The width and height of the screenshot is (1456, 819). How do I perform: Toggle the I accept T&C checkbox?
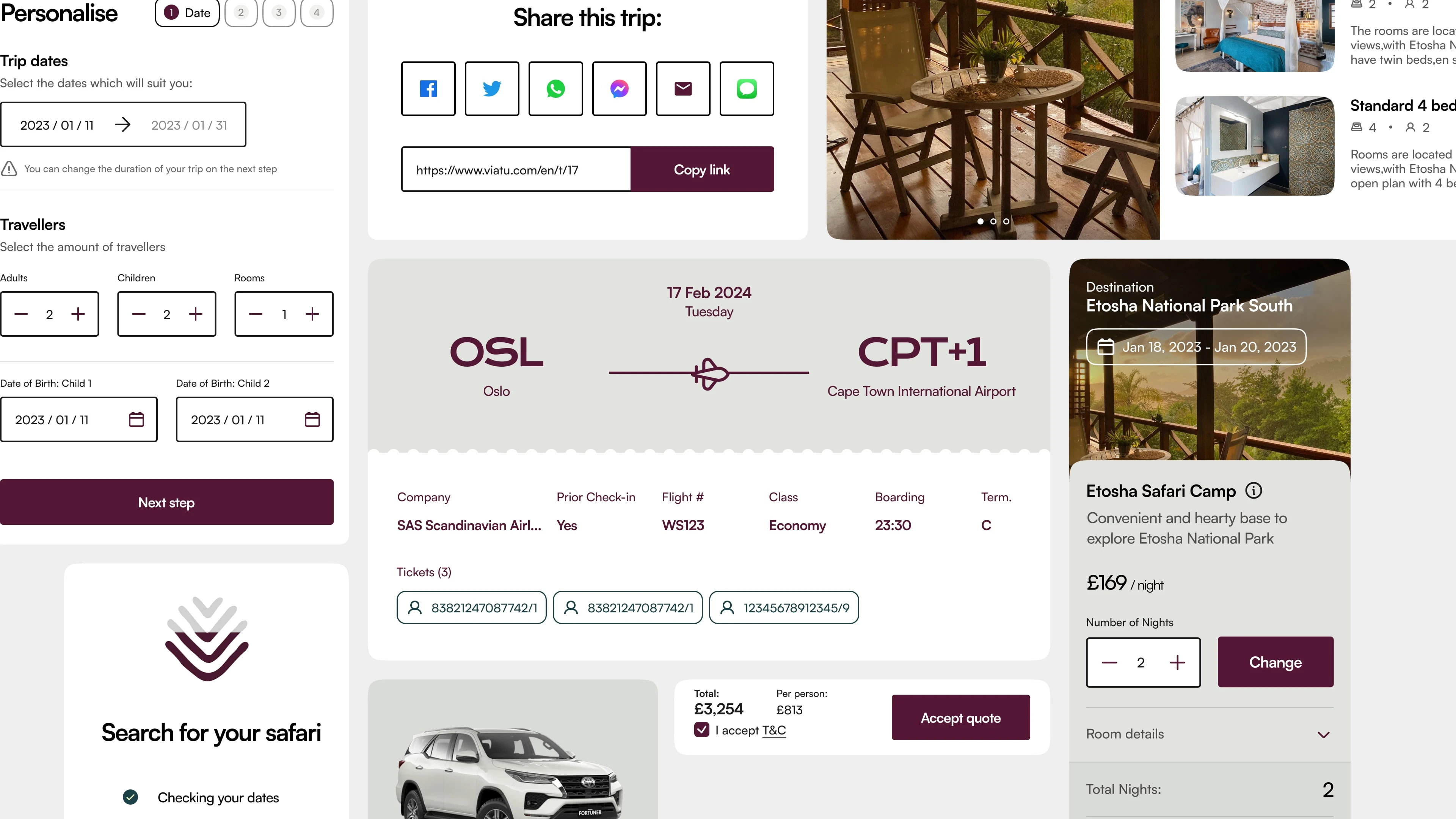point(701,730)
